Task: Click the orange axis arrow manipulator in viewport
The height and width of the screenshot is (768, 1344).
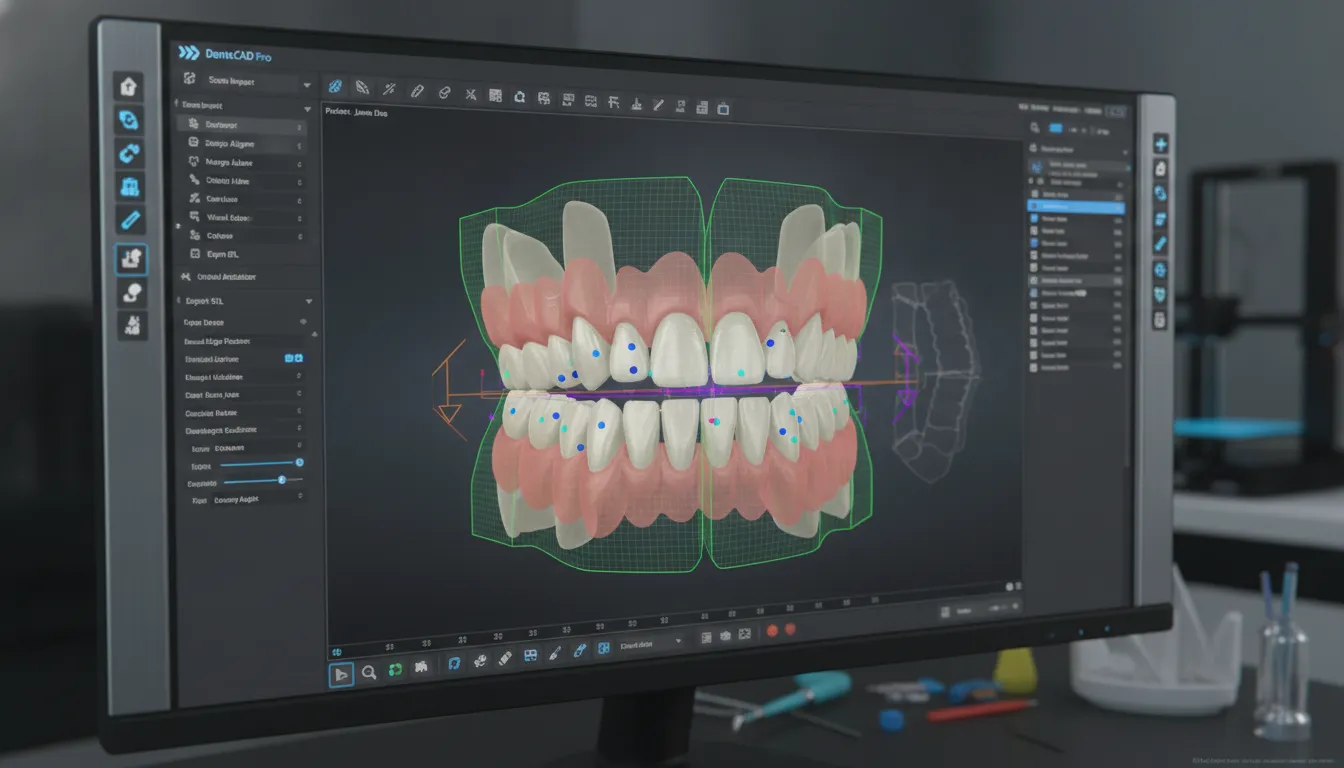Action: [x=448, y=390]
